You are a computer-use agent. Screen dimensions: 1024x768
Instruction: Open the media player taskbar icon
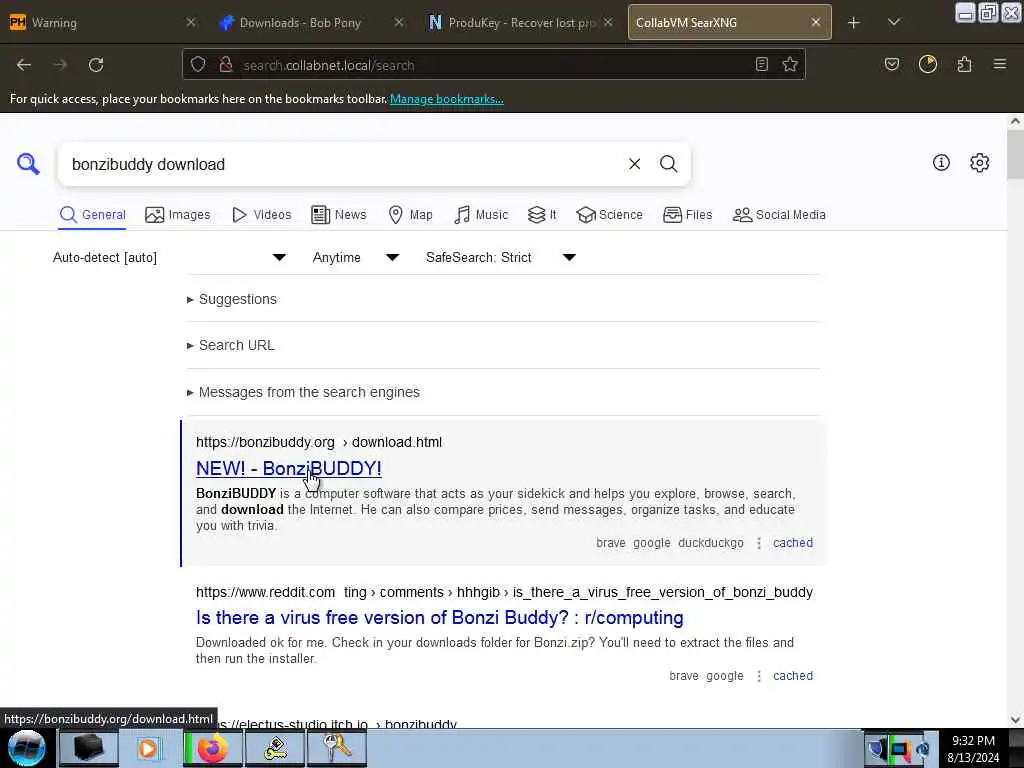point(150,748)
